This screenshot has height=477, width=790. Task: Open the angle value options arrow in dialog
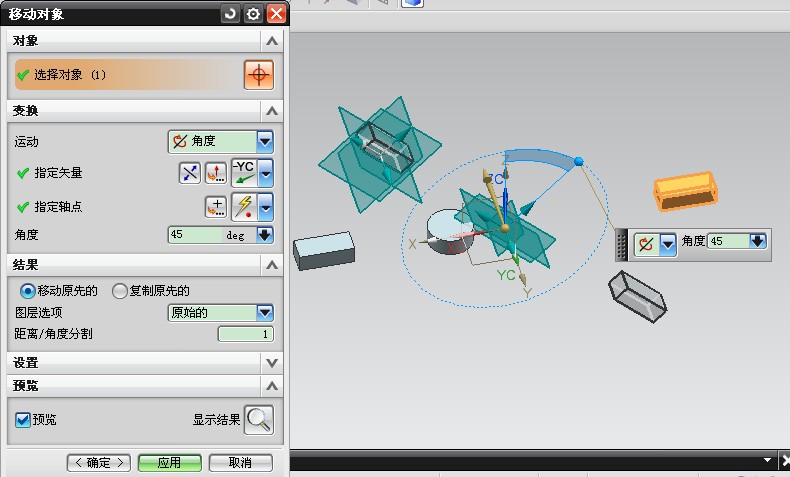point(265,235)
